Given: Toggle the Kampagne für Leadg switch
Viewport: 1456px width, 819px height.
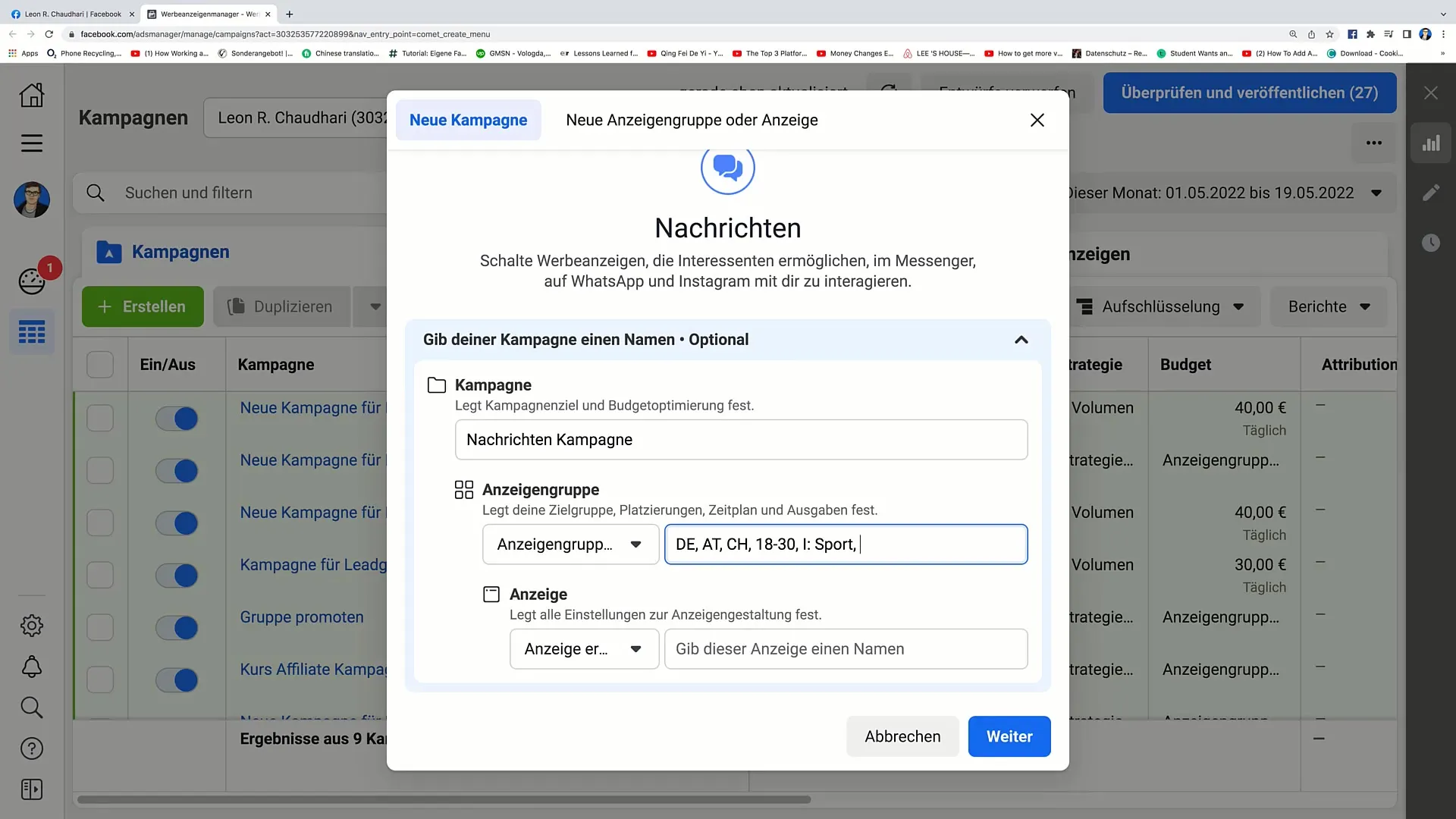Looking at the screenshot, I should pos(177,575).
